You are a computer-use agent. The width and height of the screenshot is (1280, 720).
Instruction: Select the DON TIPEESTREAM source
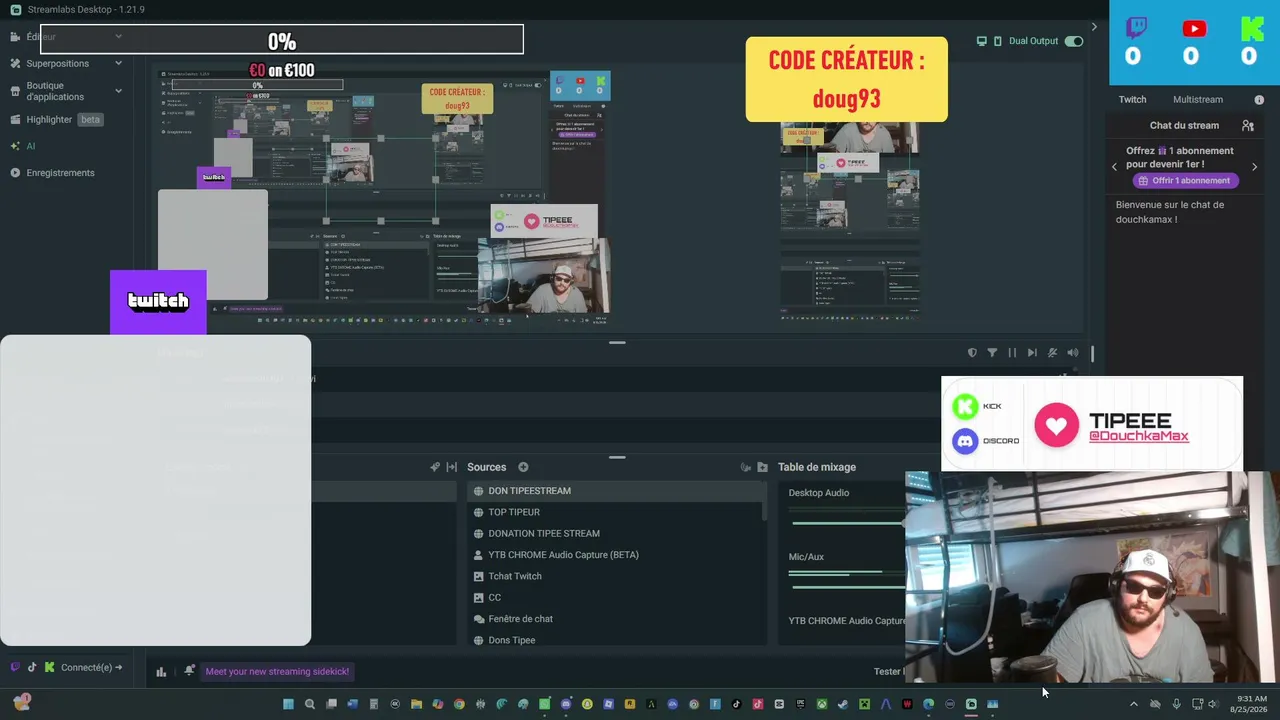tap(616, 491)
